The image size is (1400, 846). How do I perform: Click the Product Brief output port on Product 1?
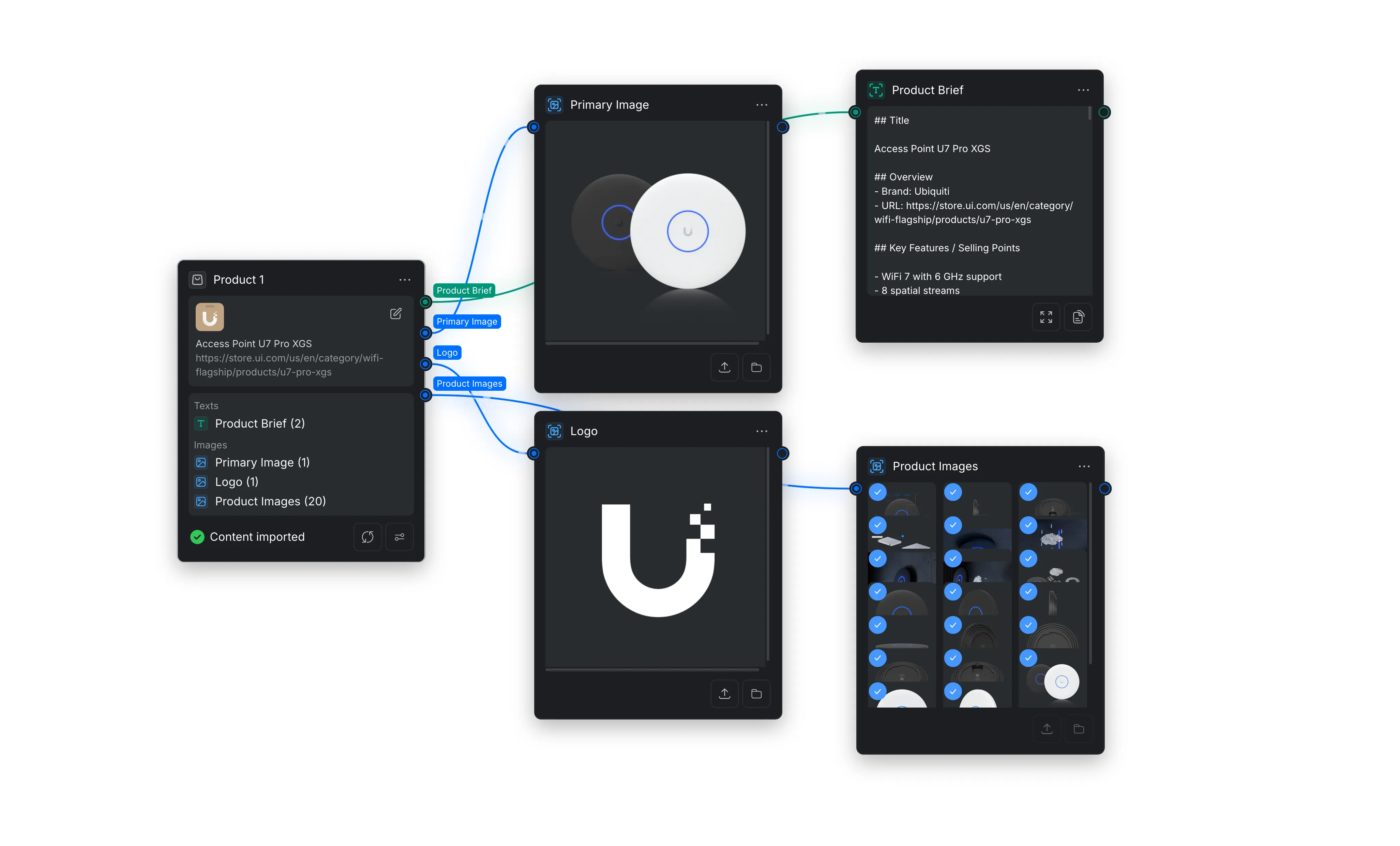click(425, 302)
